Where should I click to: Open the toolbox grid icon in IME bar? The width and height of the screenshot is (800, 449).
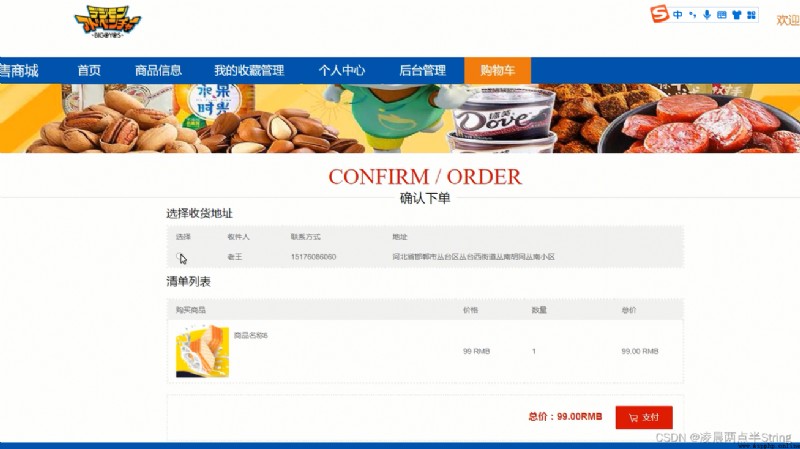(751, 15)
